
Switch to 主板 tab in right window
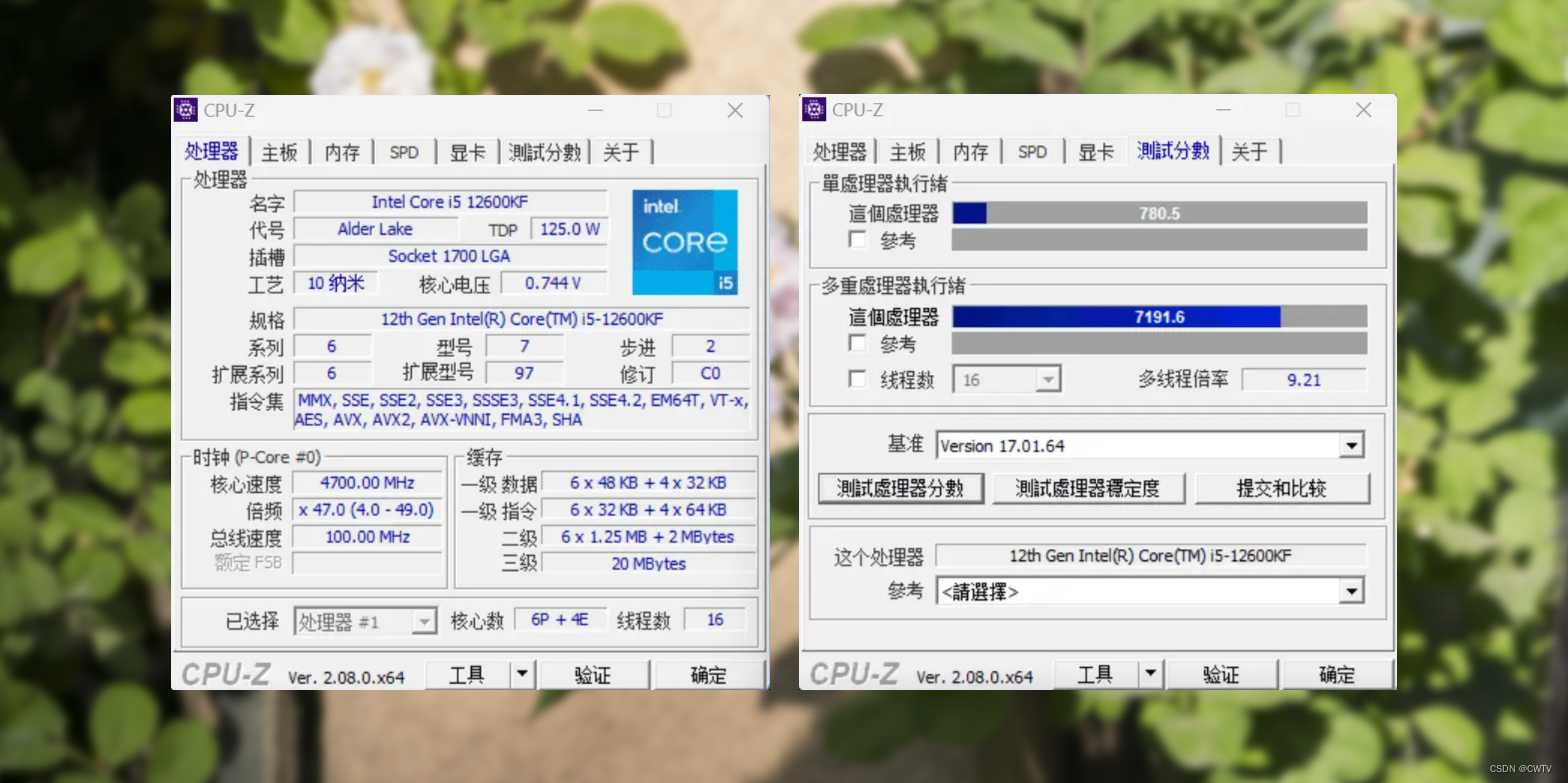907,152
